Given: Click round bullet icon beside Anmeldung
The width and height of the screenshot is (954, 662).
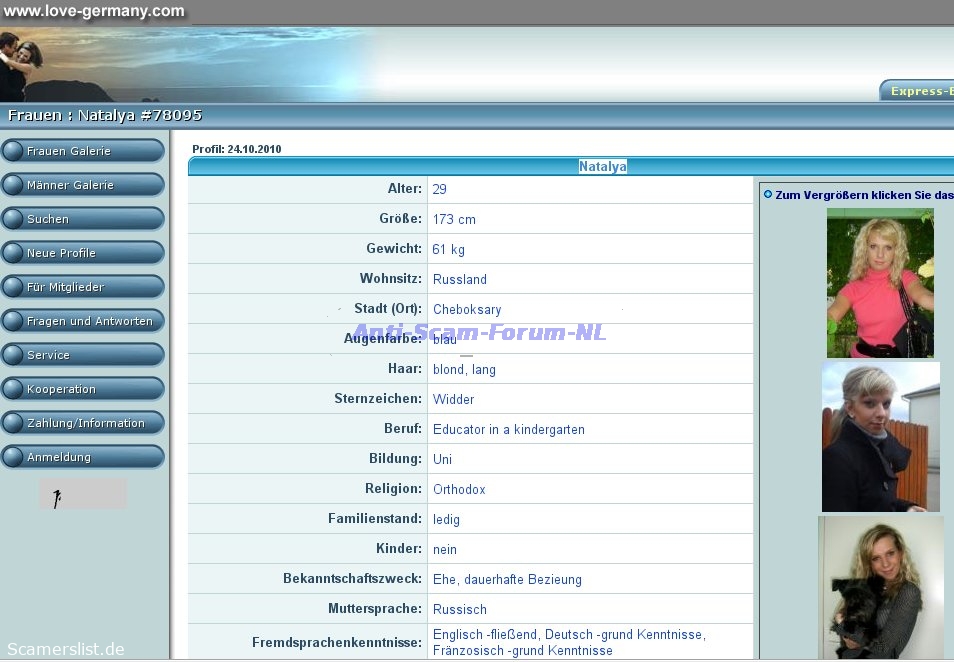Looking at the screenshot, I should (13, 457).
